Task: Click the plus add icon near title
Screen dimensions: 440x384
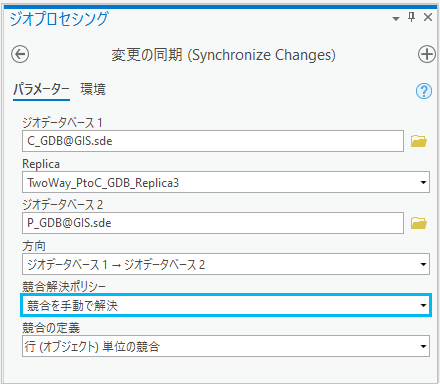Action: [427, 54]
